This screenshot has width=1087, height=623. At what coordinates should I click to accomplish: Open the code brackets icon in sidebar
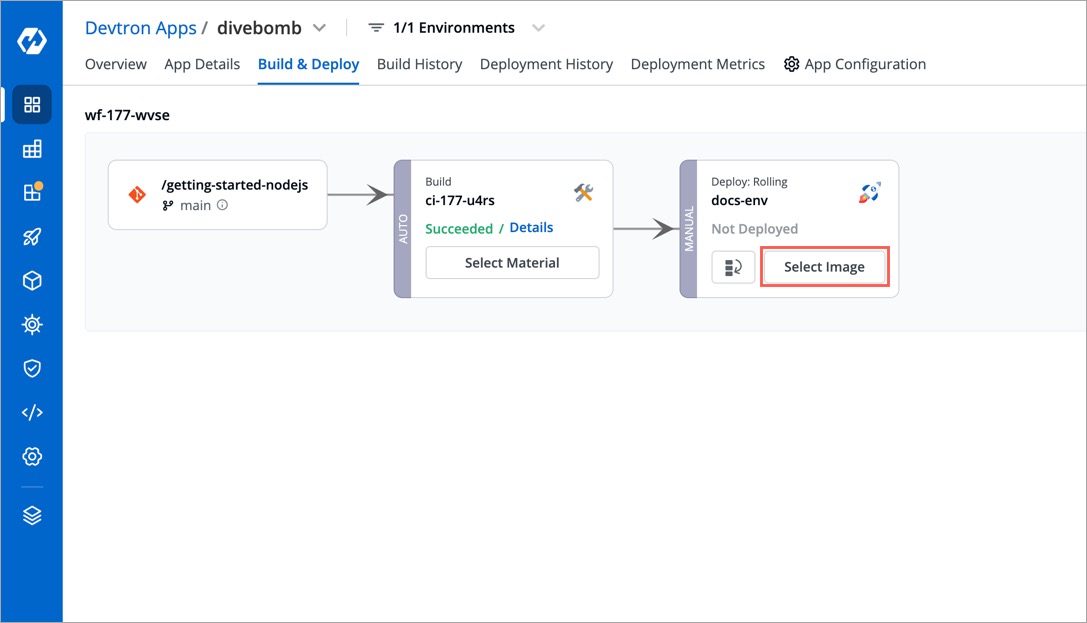[x=32, y=413]
